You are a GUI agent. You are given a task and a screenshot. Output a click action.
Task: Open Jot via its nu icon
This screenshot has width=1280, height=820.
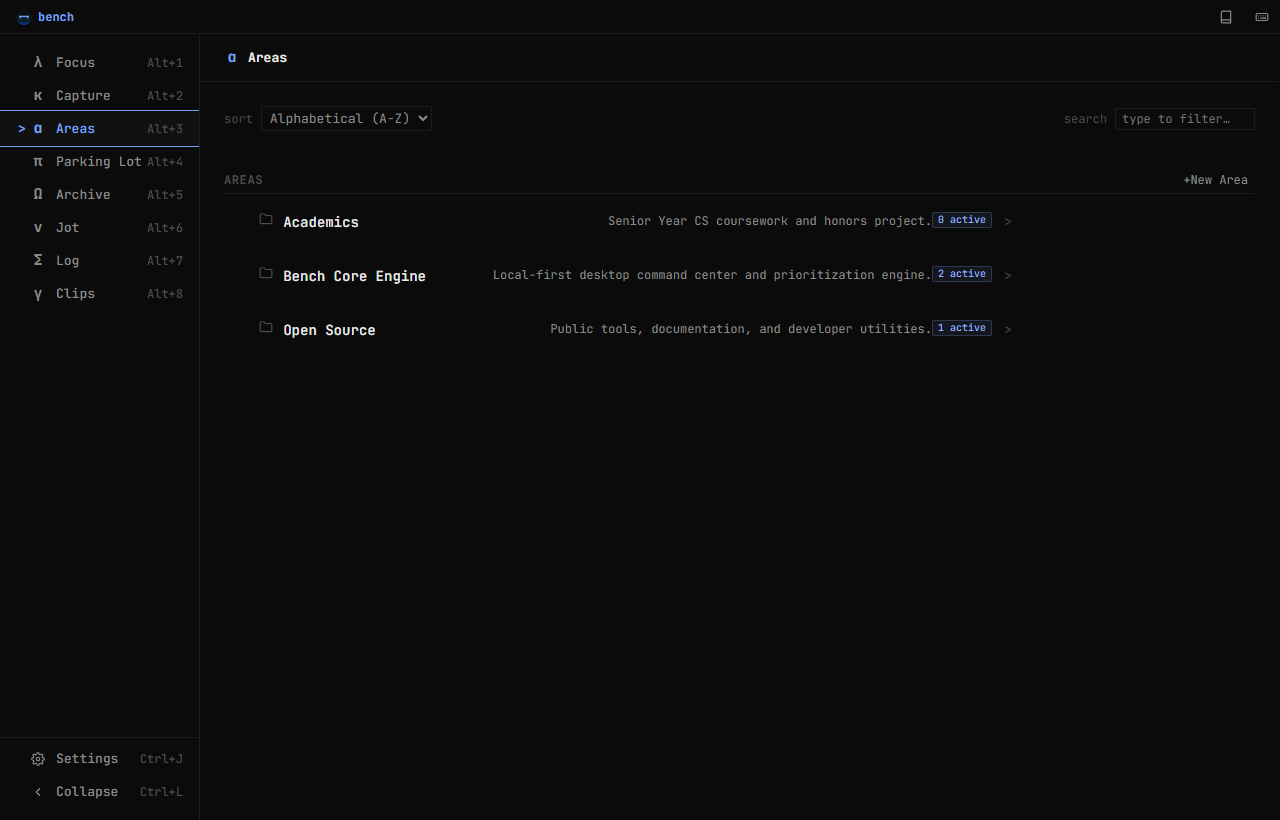(38, 227)
